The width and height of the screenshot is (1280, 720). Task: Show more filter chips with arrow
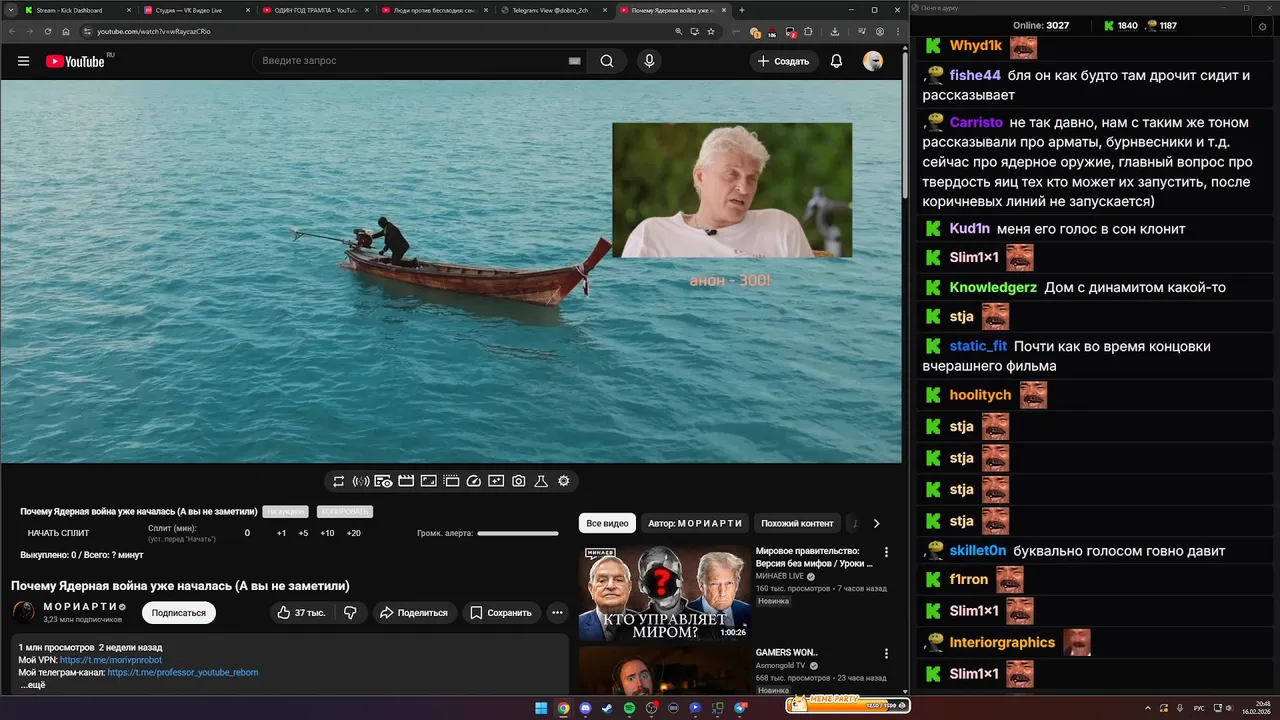point(876,523)
